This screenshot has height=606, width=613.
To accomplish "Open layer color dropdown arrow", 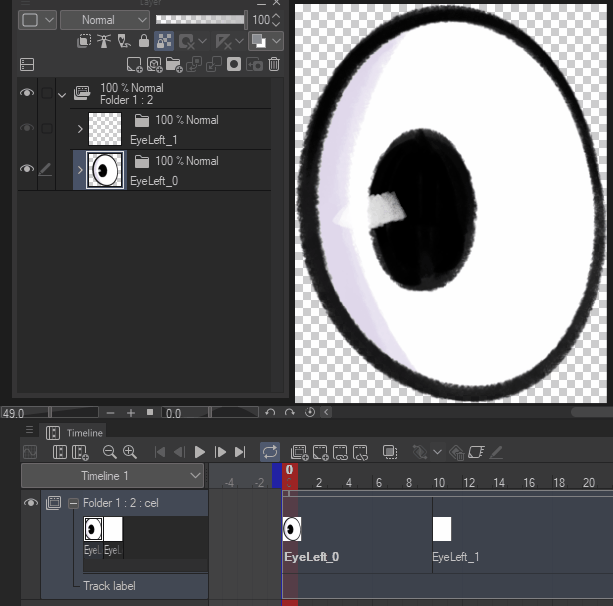I will tap(276, 41).
